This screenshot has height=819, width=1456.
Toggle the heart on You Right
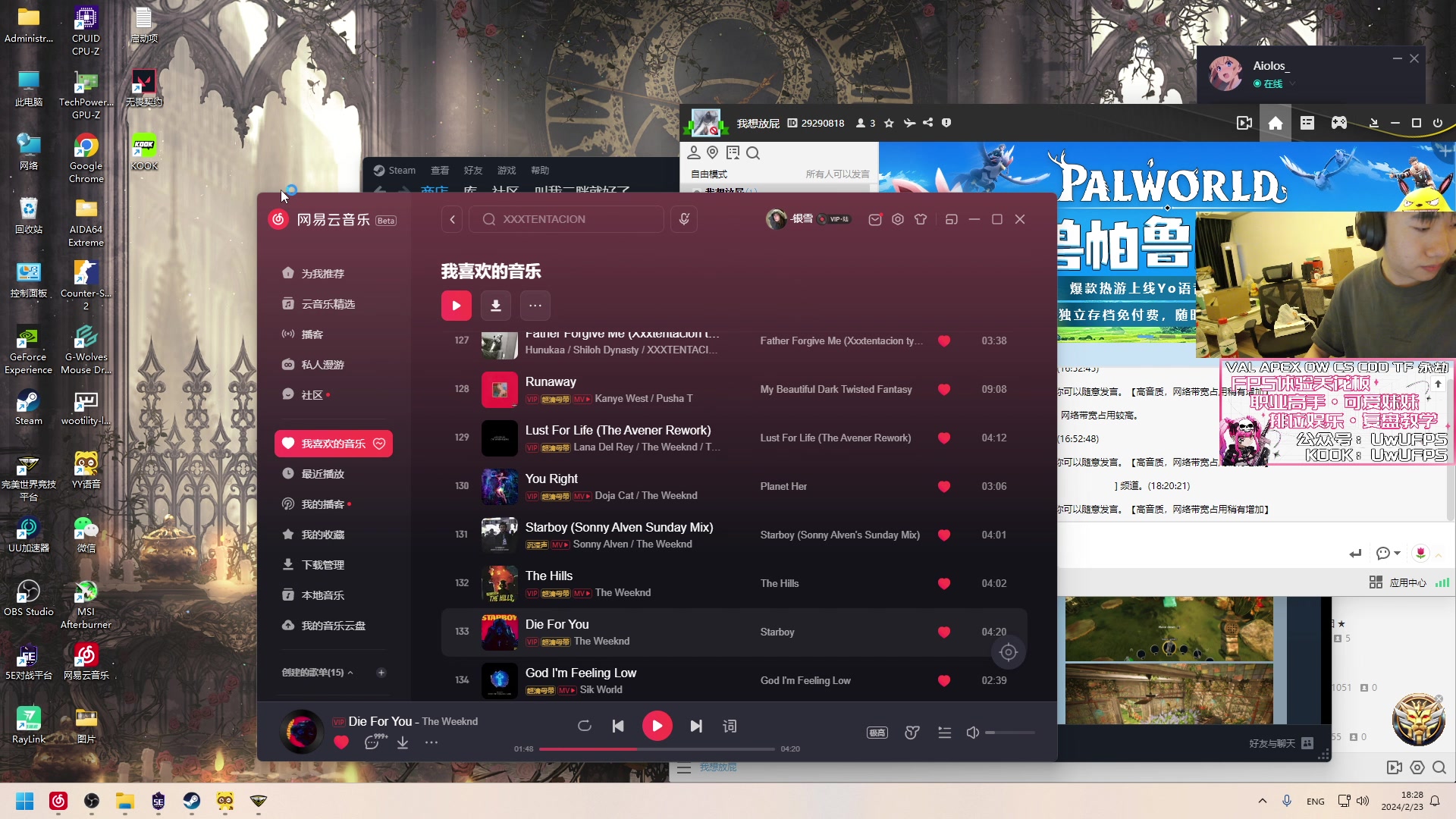point(944,487)
